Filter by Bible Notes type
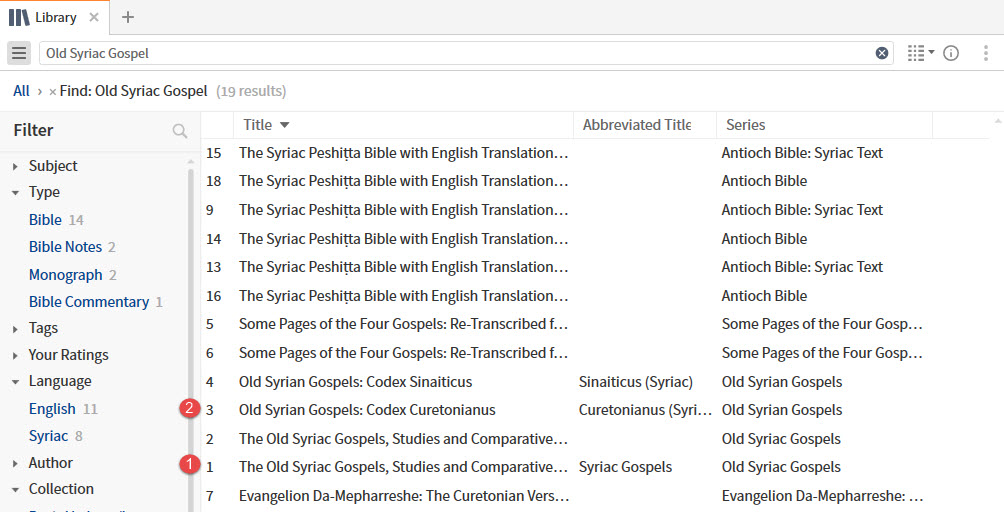Image resolution: width=1004 pixels, height=512 pixels. pyautogui.click(x=65, y=246)
